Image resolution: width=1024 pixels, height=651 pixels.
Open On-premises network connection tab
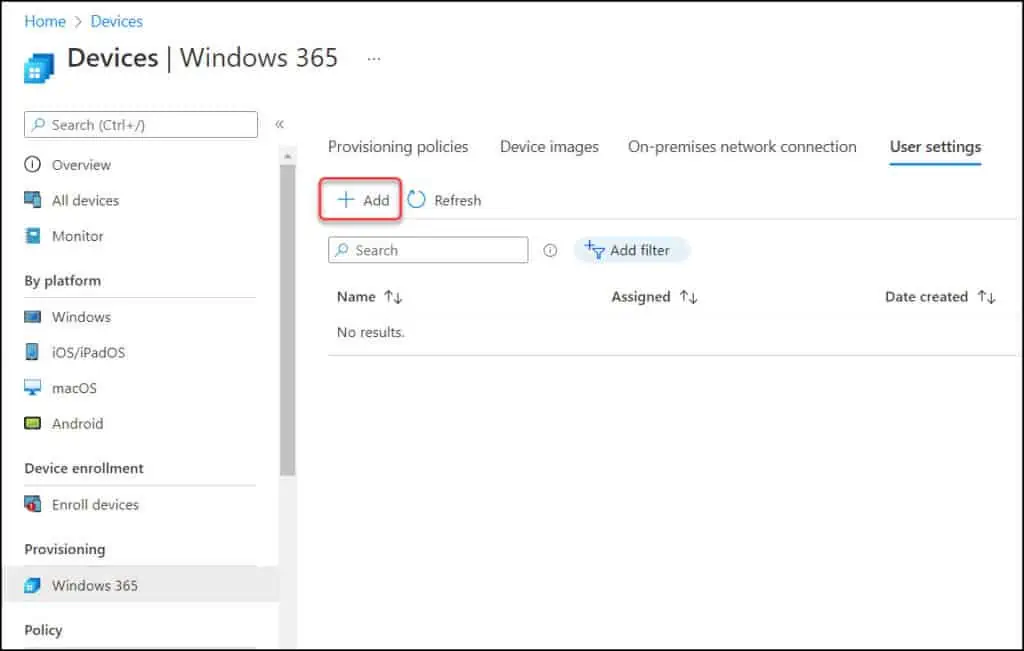coord(742,146)
